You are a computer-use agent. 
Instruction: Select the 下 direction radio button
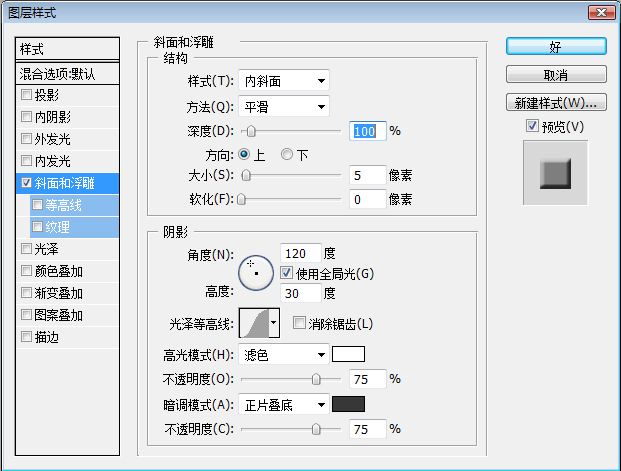[287, 154]
